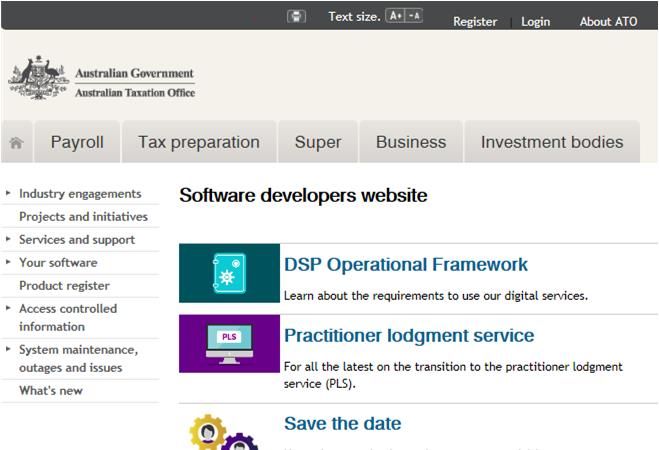The image size is (659, 450).
Task: Click the Australian Taxation Office text logo
Action: (135, 93)
